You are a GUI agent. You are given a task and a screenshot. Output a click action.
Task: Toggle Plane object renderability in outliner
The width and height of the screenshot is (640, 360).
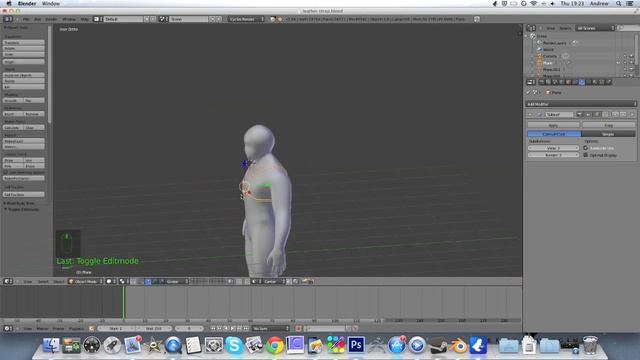[x=631, y=62]
